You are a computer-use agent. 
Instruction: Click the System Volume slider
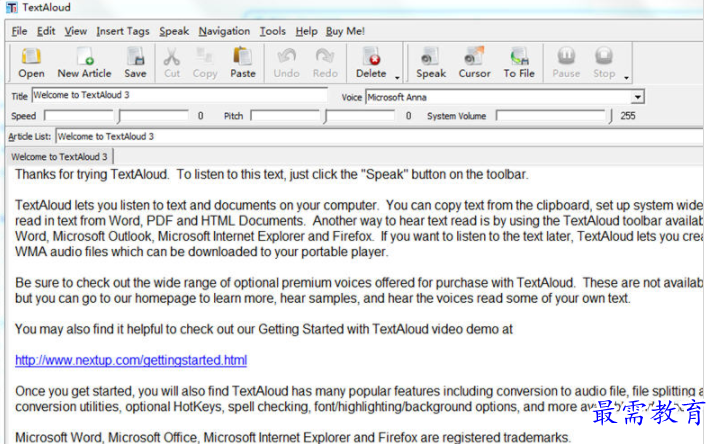[x=550, y=116]
